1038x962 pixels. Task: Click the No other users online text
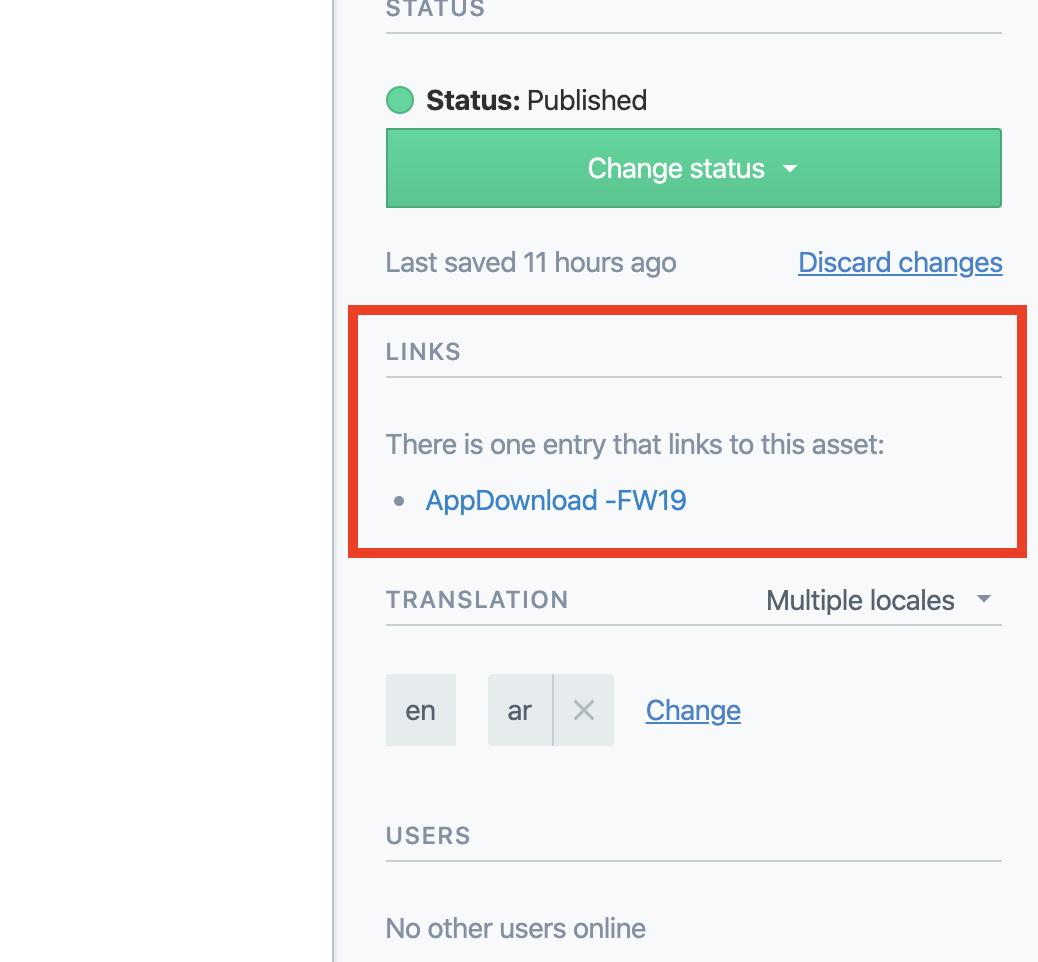point(515,928)
